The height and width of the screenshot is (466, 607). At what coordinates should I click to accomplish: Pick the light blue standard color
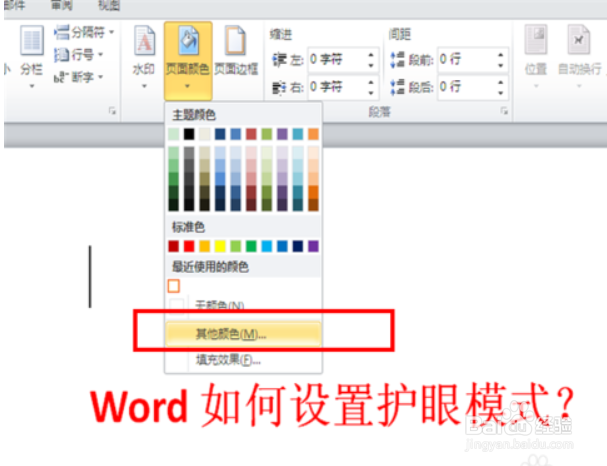(x=267, y=246)
